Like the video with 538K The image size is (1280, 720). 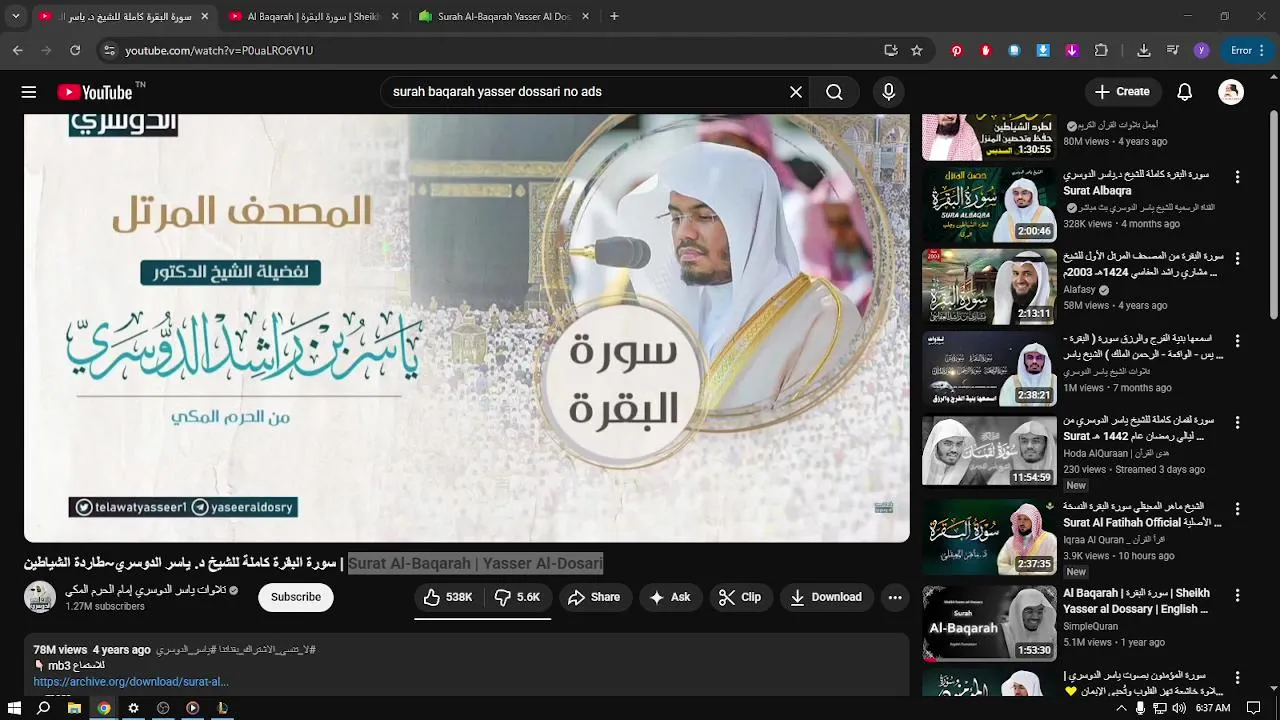448,597
